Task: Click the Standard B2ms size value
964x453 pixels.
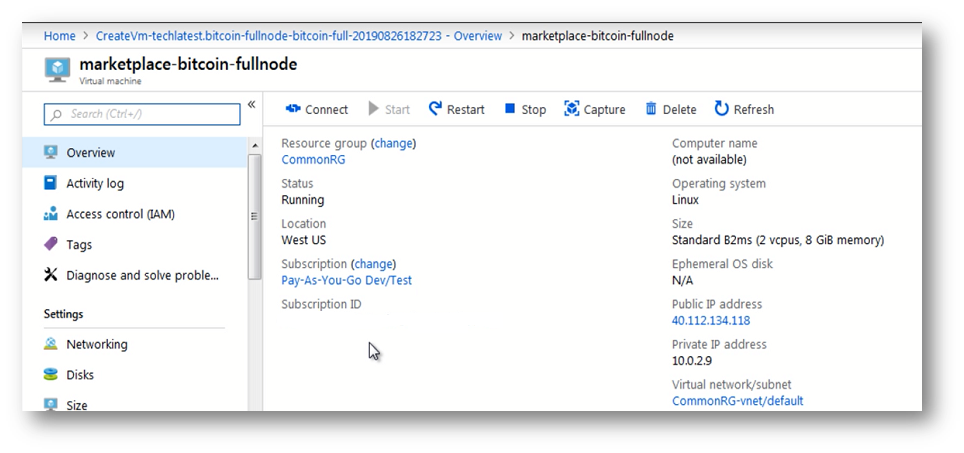Action: (x=778, y=240)
